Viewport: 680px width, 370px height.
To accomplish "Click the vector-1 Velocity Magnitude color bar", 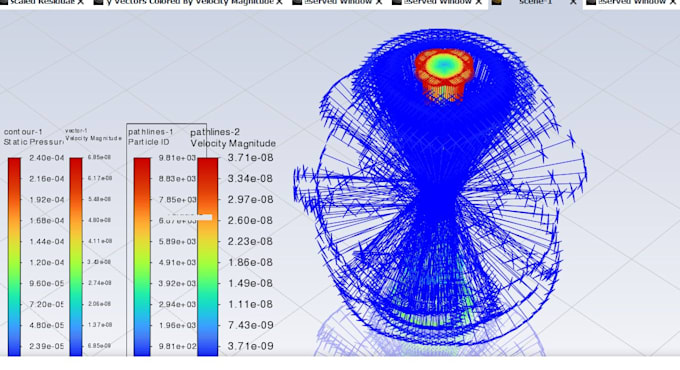I will tap(76, 257).
